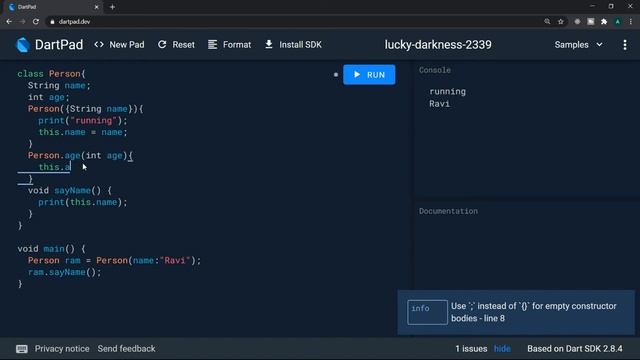640x360 pixels.
Task: Go forward in browser history
Action: [22, 22]
